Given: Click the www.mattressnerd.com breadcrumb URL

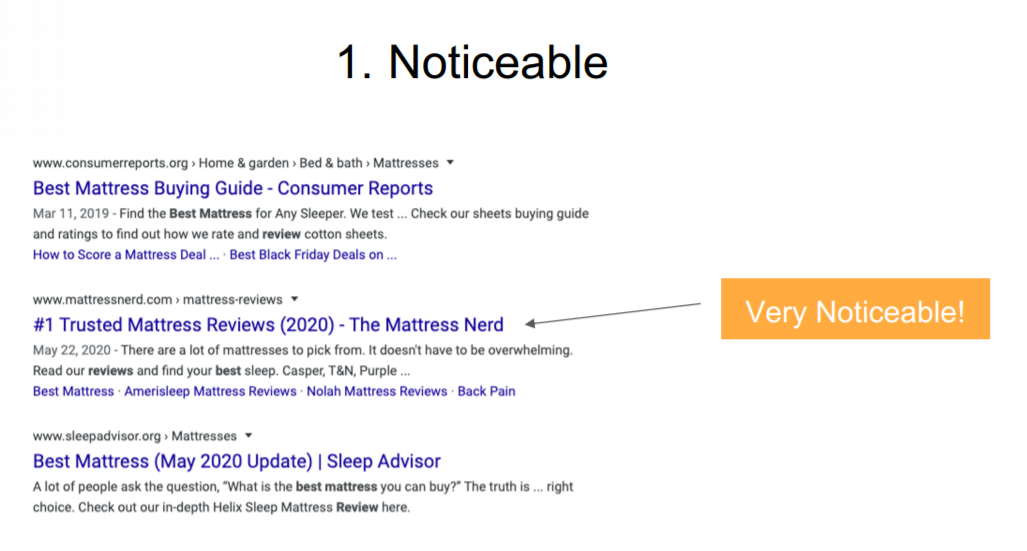Looking at the screenshot, I should click(103, 299).
